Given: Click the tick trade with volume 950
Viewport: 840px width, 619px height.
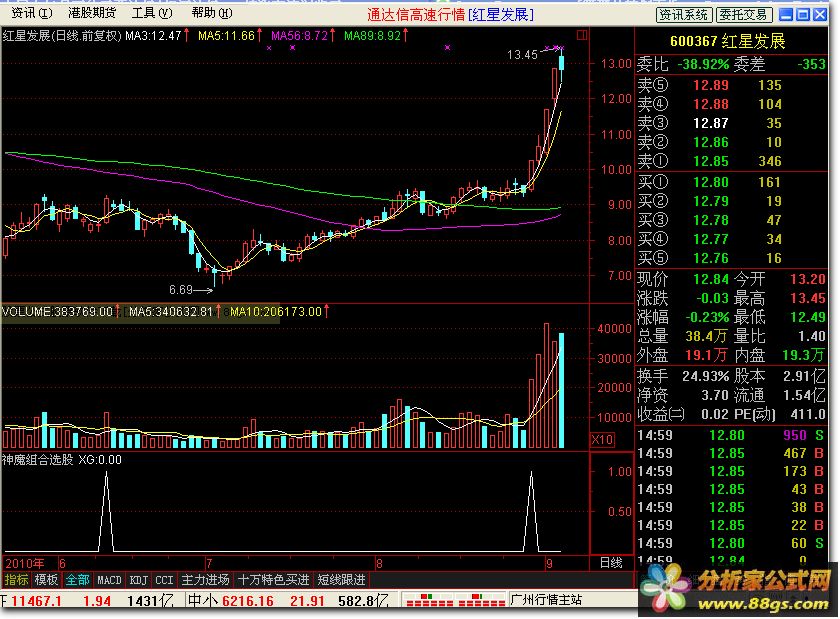Looking at the screenshot, I should point(794,435).
